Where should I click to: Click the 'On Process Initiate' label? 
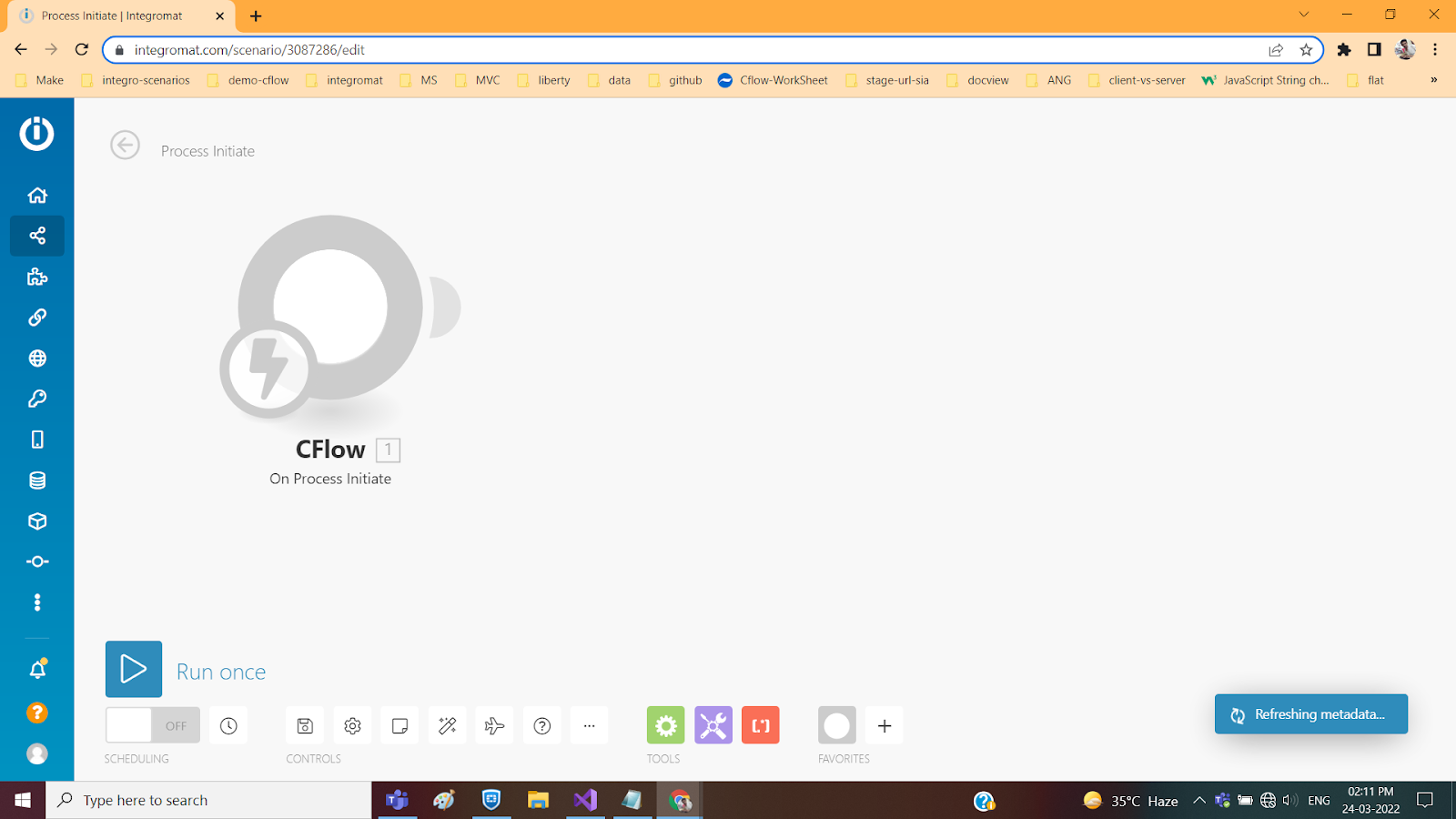point(330,479)
